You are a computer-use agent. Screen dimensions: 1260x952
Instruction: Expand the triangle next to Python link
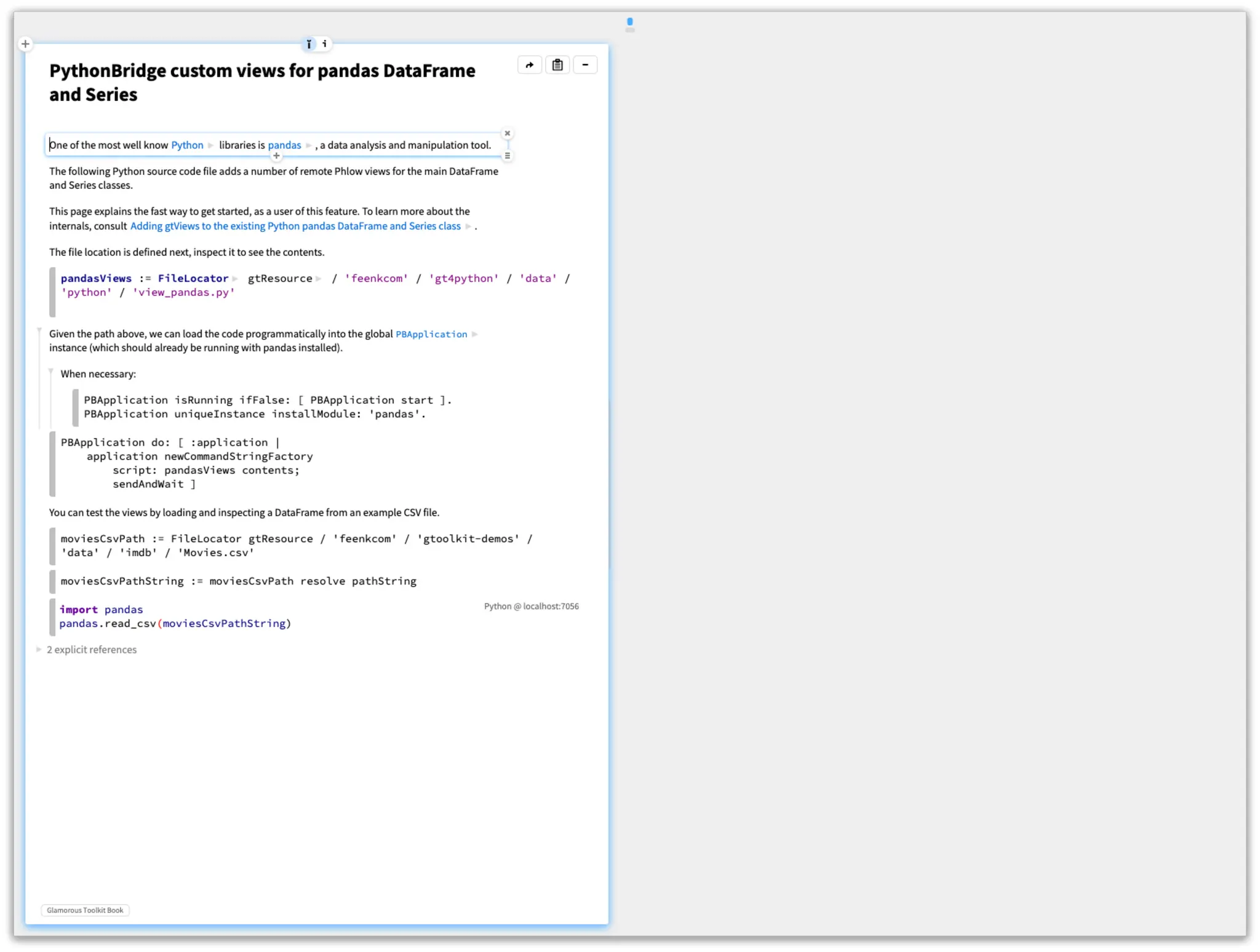tap(211, 146)
